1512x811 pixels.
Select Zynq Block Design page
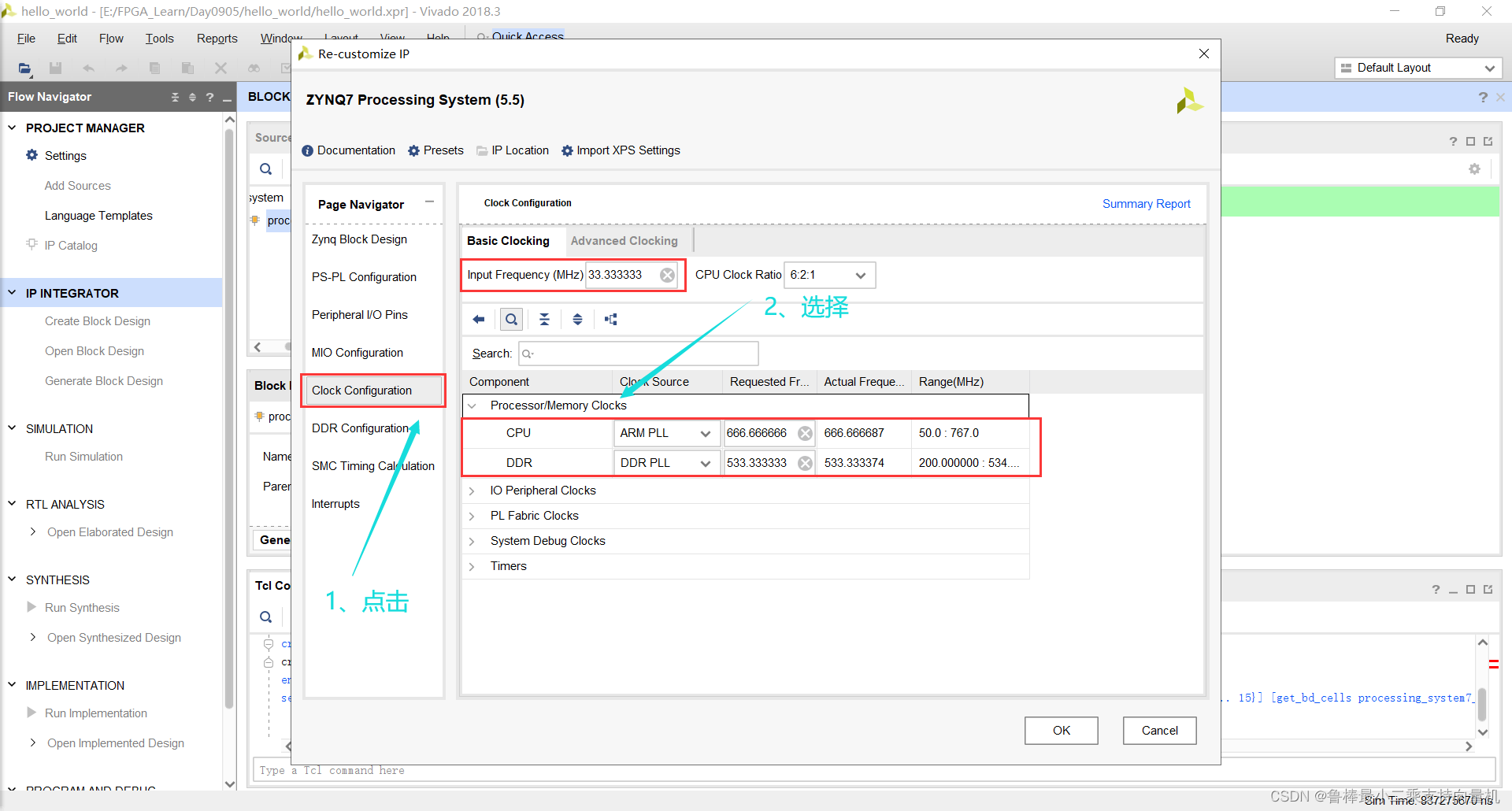point(359,239)
